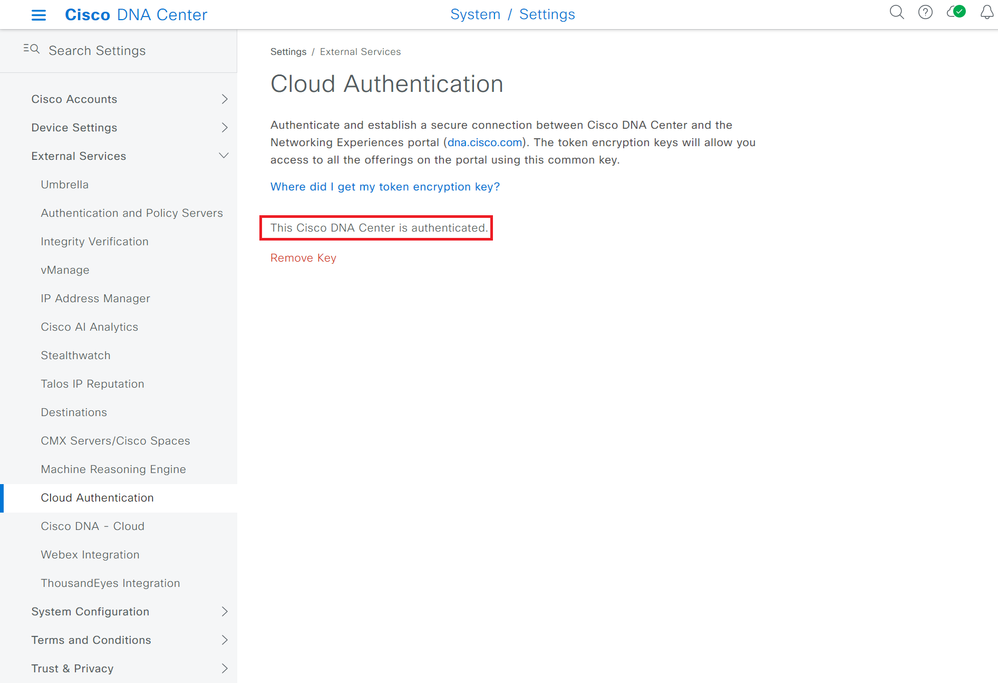The height and width of the screenshot is (683, 998).
Task: Open Talos IP Reputation settings
Action: (x=92, y=384)
